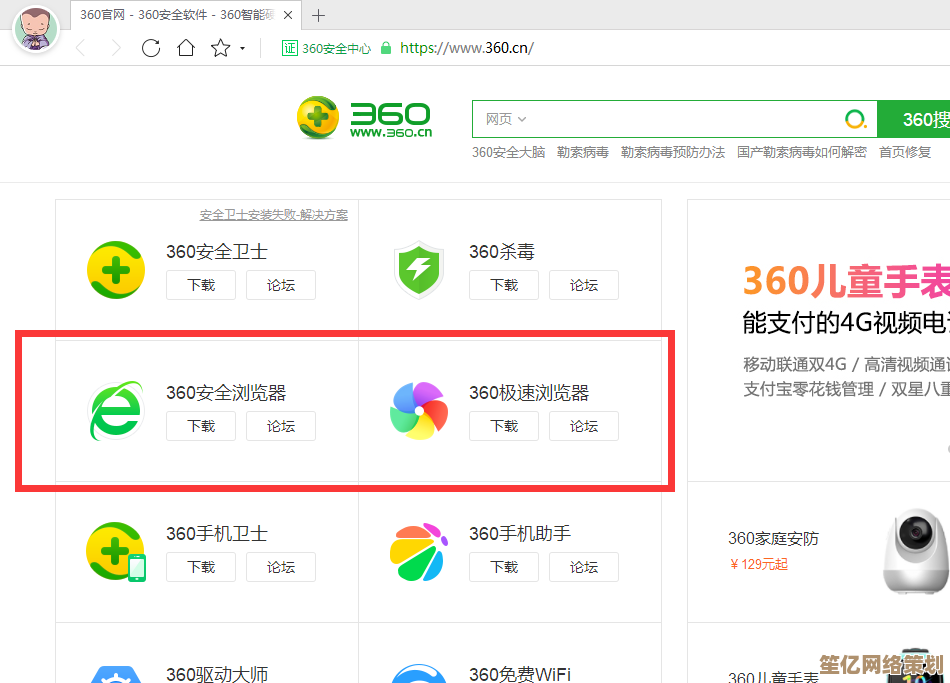The width and height of the screenshot is (950, 683).
Task: Click the 勒索病毒预防办法 hot search link
Action: point(672,152)
